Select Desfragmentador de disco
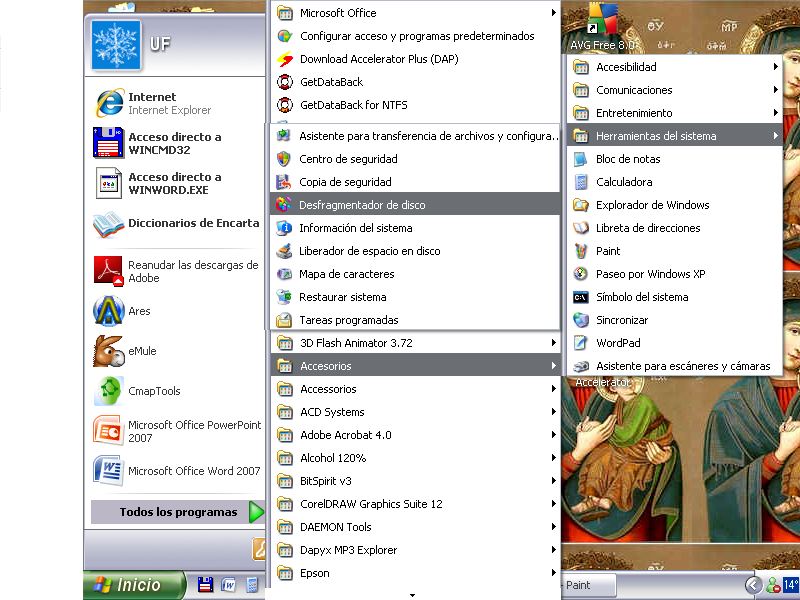800x600 pixels. pos(361,205)
